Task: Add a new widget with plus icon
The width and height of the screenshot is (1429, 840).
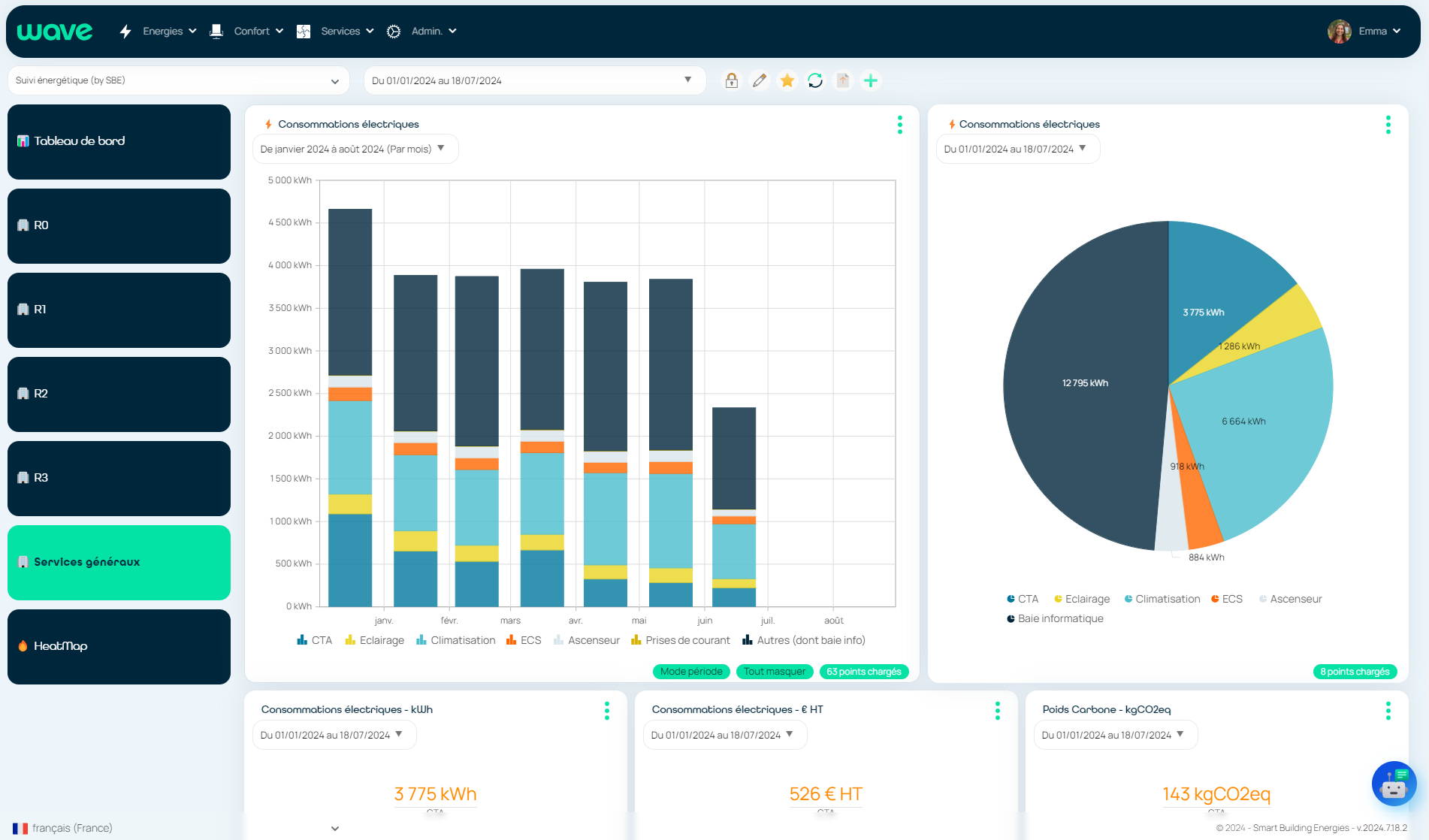Action: (x=871, y=80)
